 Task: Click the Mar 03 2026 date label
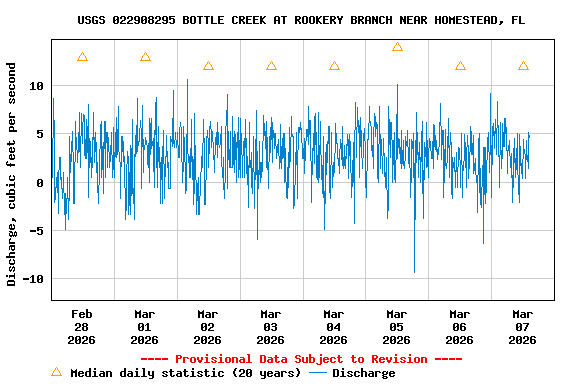point(270,327)
